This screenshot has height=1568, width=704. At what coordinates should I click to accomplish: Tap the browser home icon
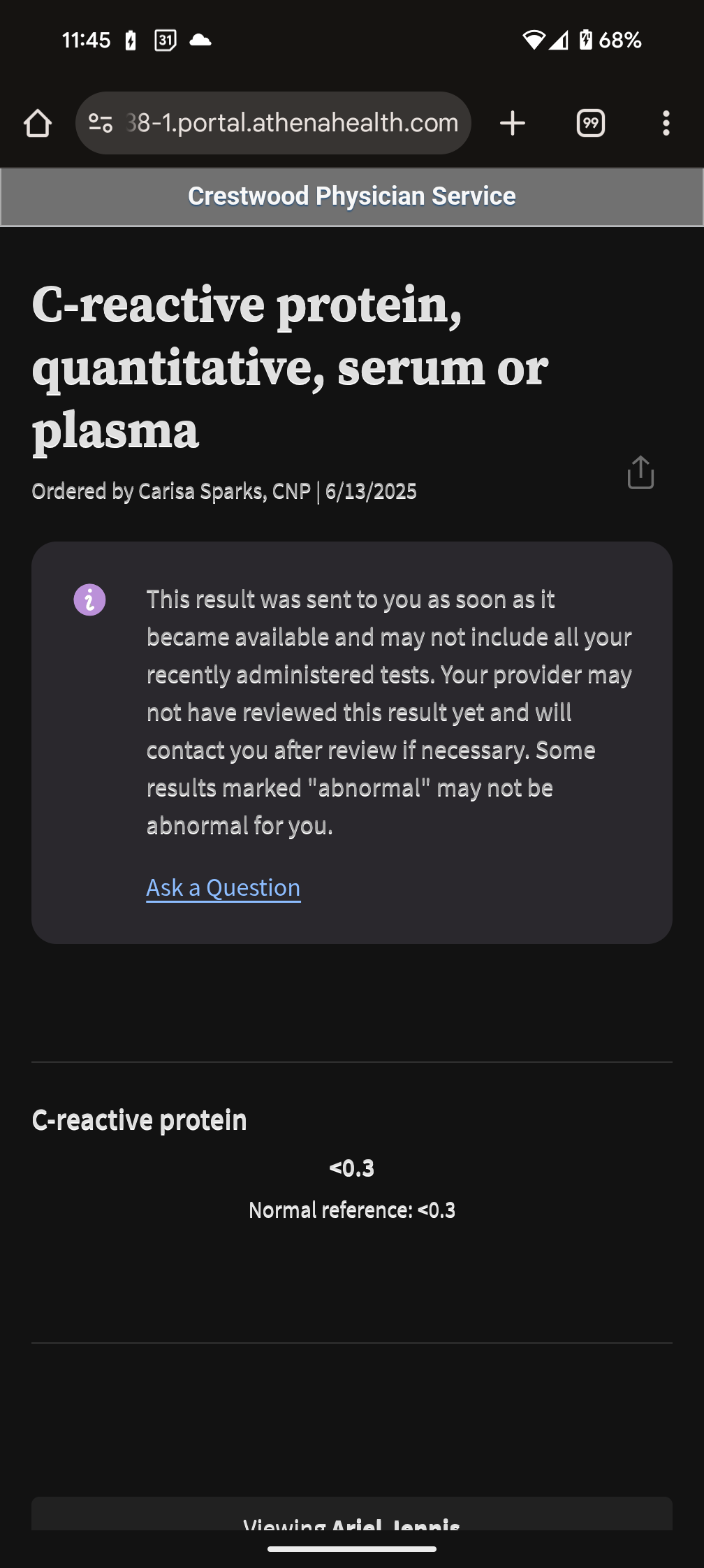coord(38,124)
